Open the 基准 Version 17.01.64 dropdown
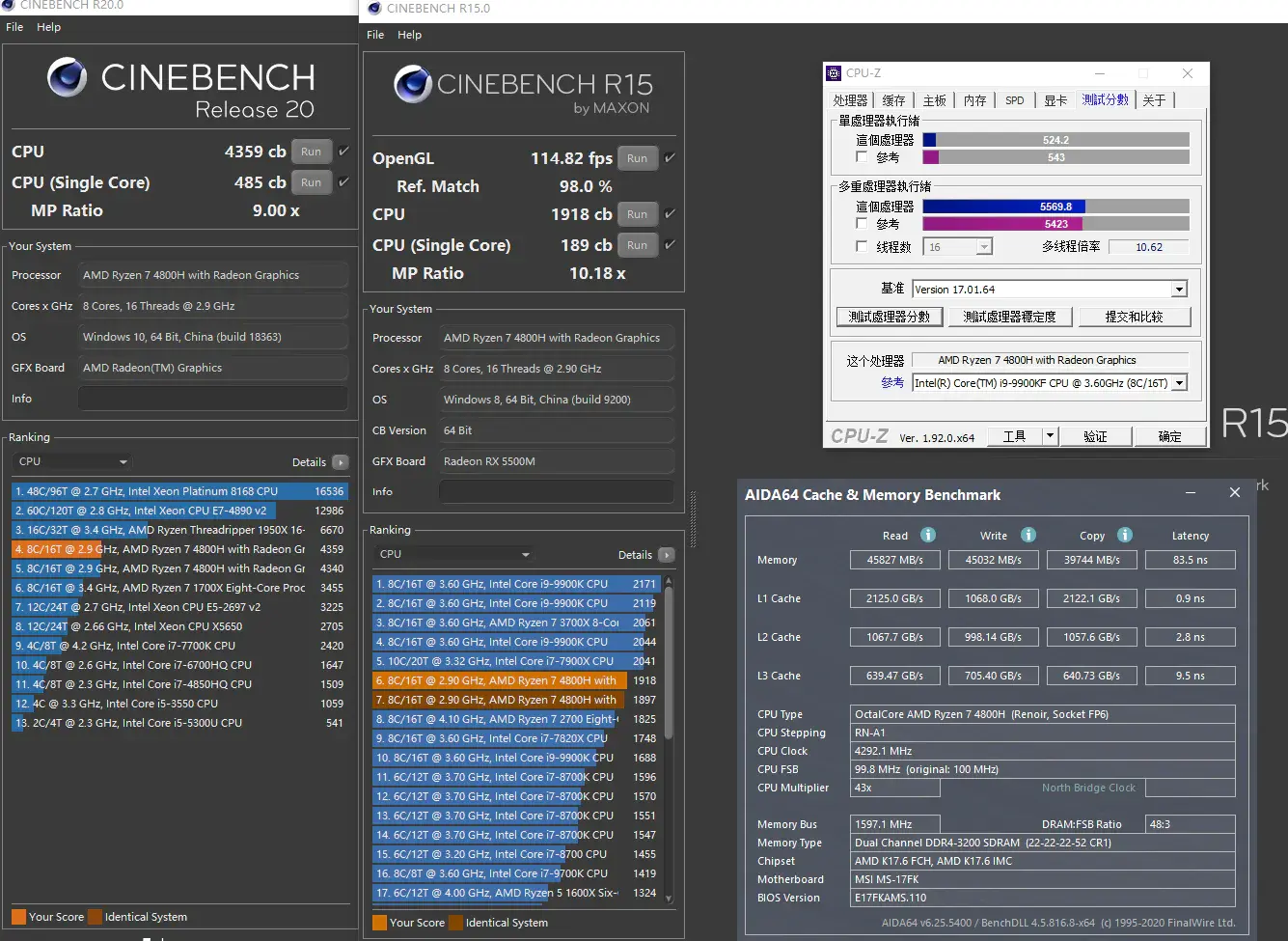This screenshot has height=941, width=1288. (x=1050, y=290)
